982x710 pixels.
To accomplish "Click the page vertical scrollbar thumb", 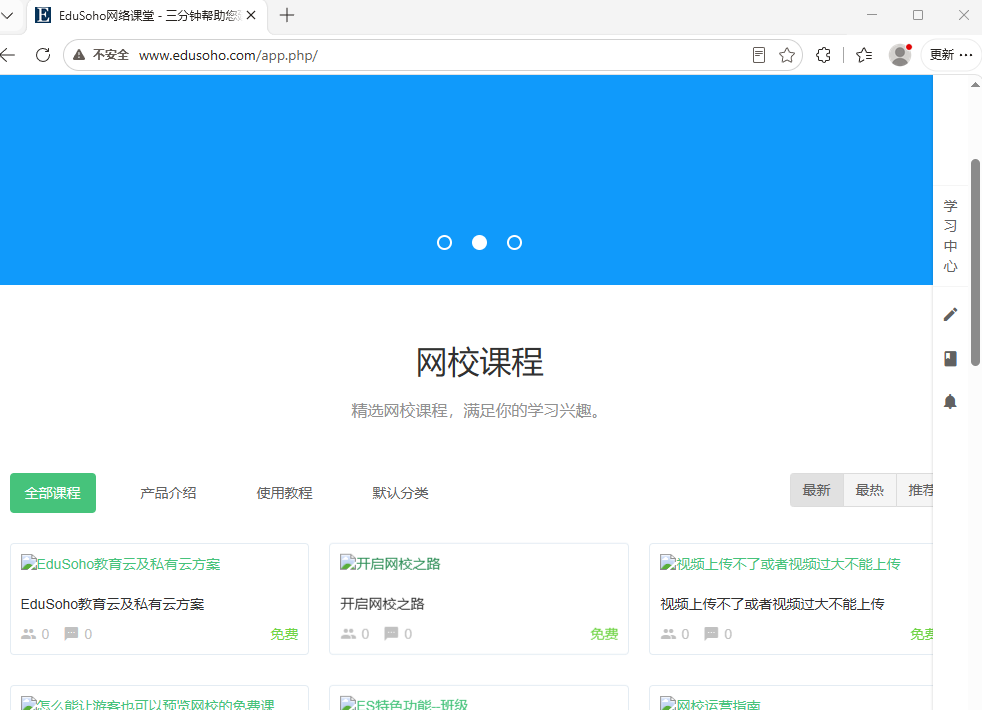I will [x=975, y=262].
